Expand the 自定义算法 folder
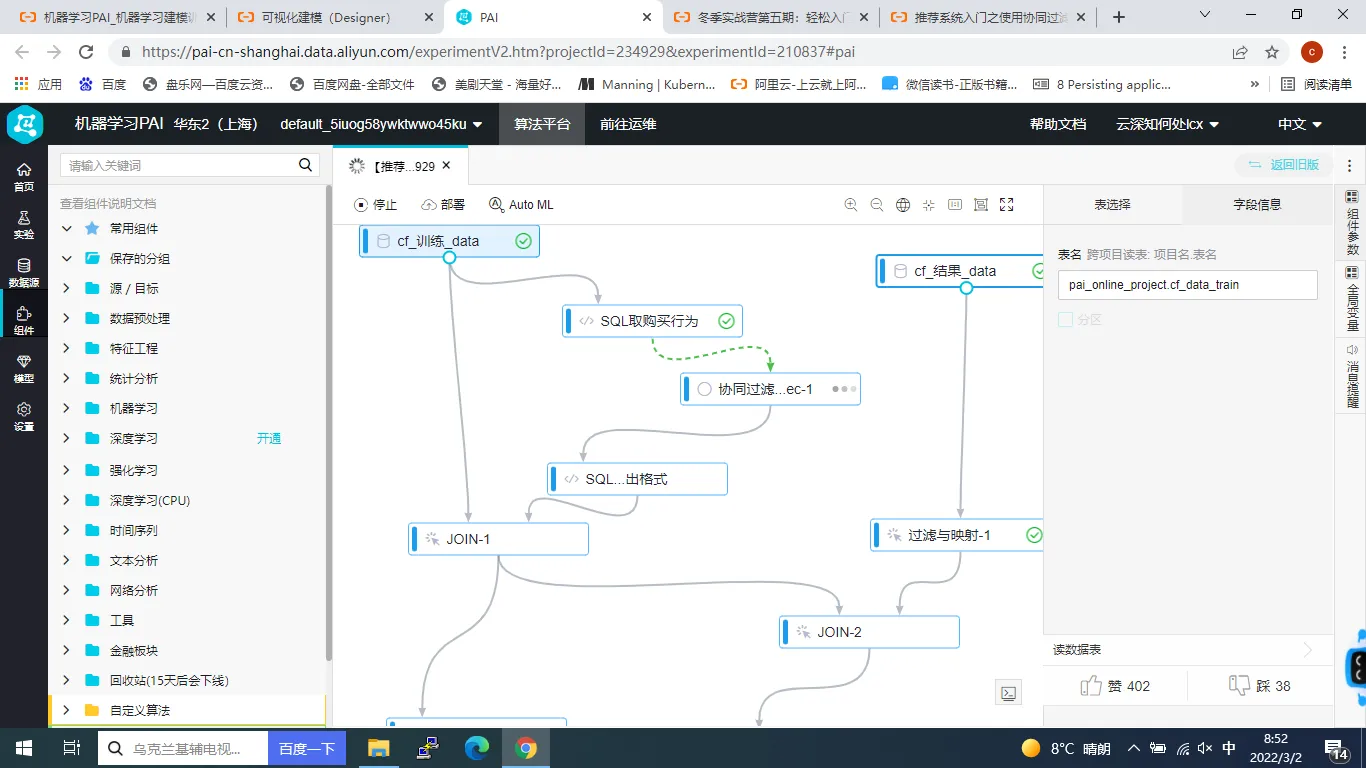Image resolution: width=1366 pixels, height=768 pixels. (x=67, y=710)
